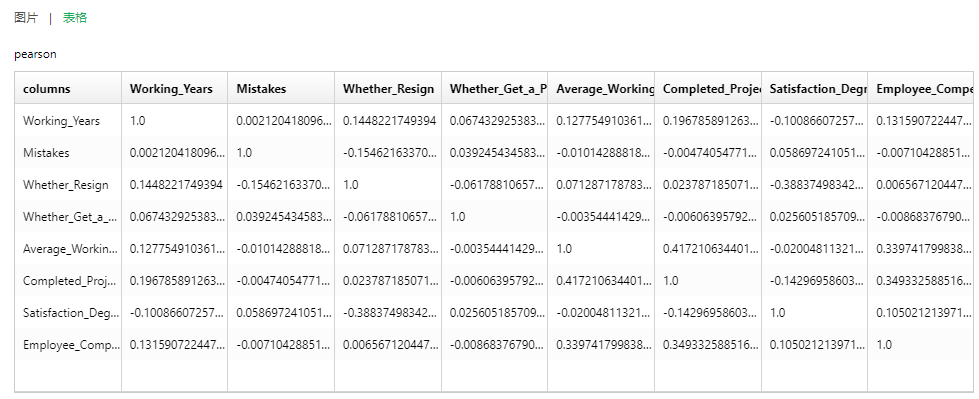Click 1.0 in the Average_Workin... row
The height and width of the screenshot is (399, 979).
point(564,249)
